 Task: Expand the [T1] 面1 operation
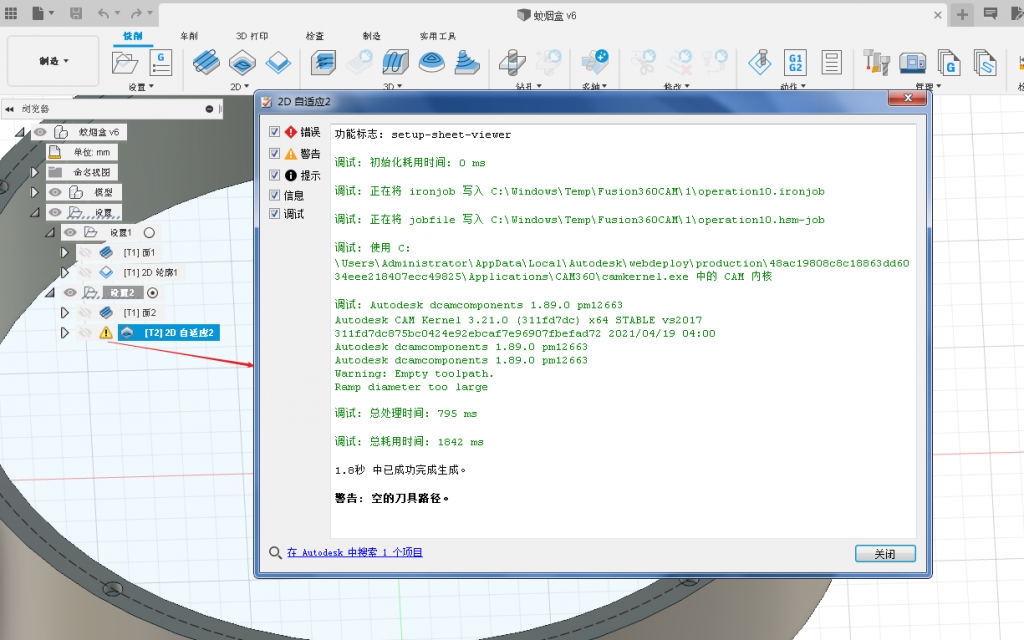click(65, 252)
